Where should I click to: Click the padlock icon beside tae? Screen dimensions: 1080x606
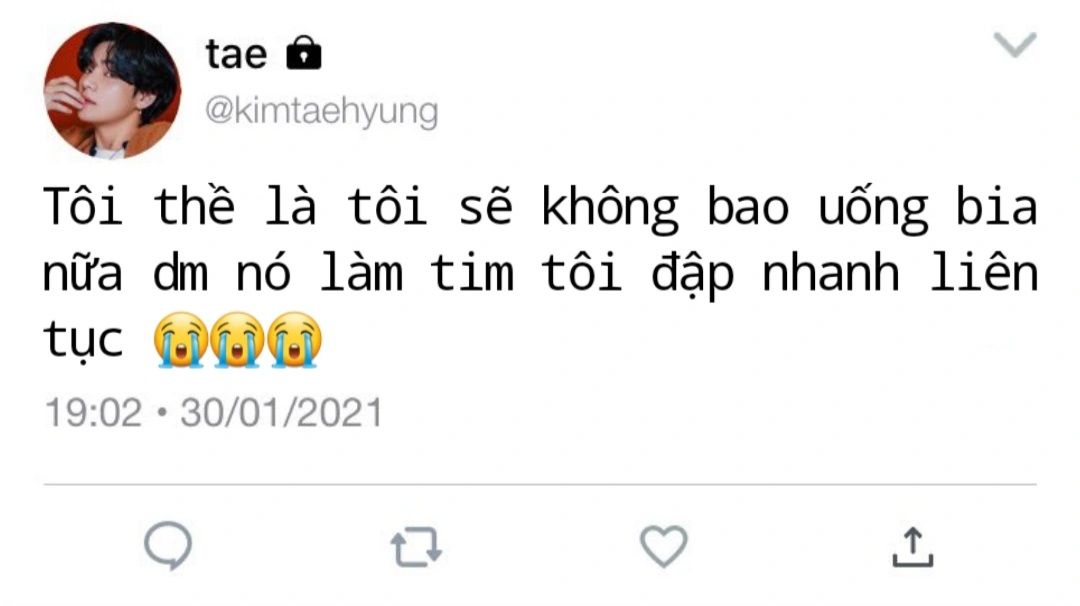pos(304,53)
